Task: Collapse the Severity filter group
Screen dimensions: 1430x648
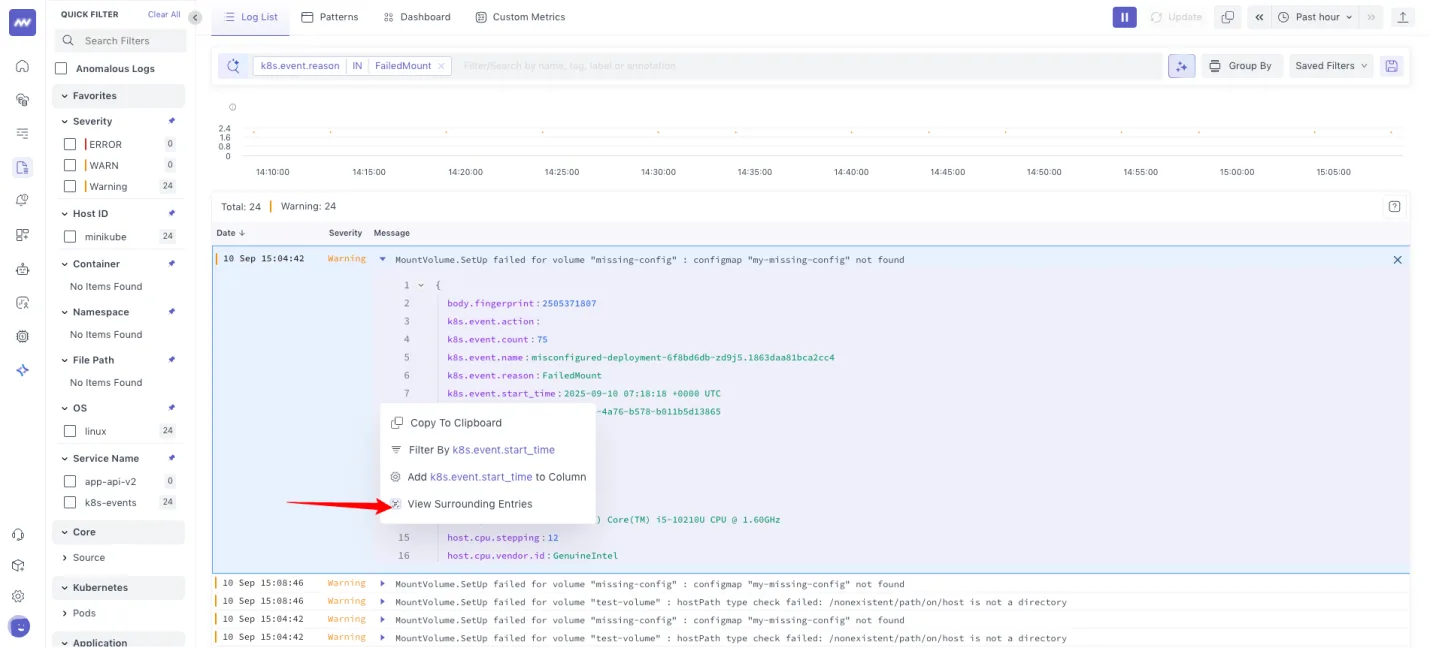Action: point(64,121)
